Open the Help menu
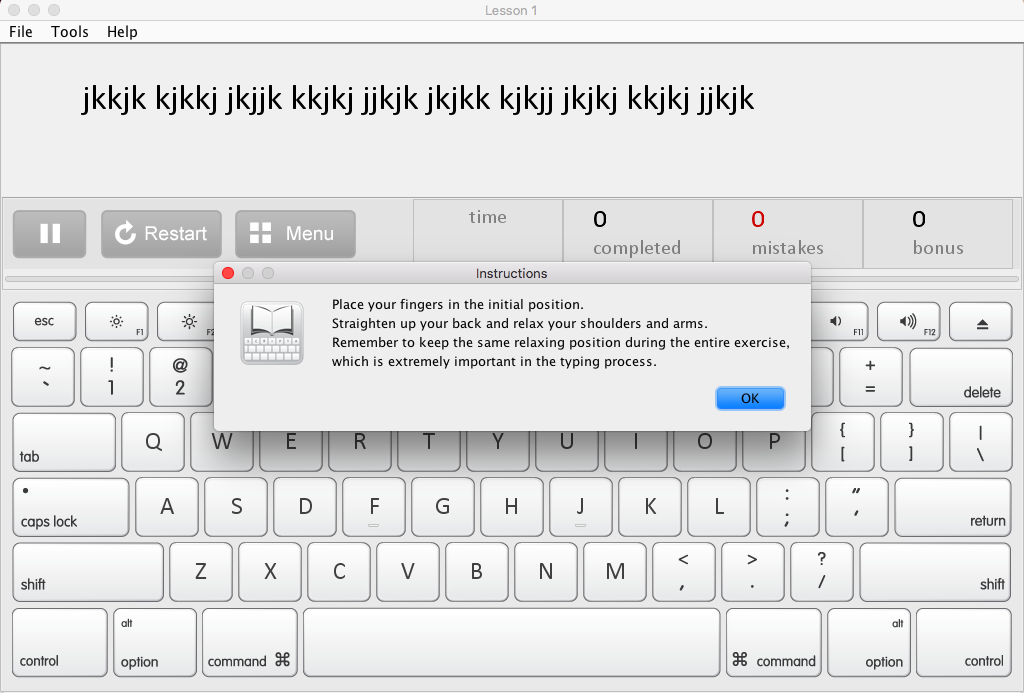Image resolution: width=1024 pixels, height=693 pixels. click(x=122, y=32)
